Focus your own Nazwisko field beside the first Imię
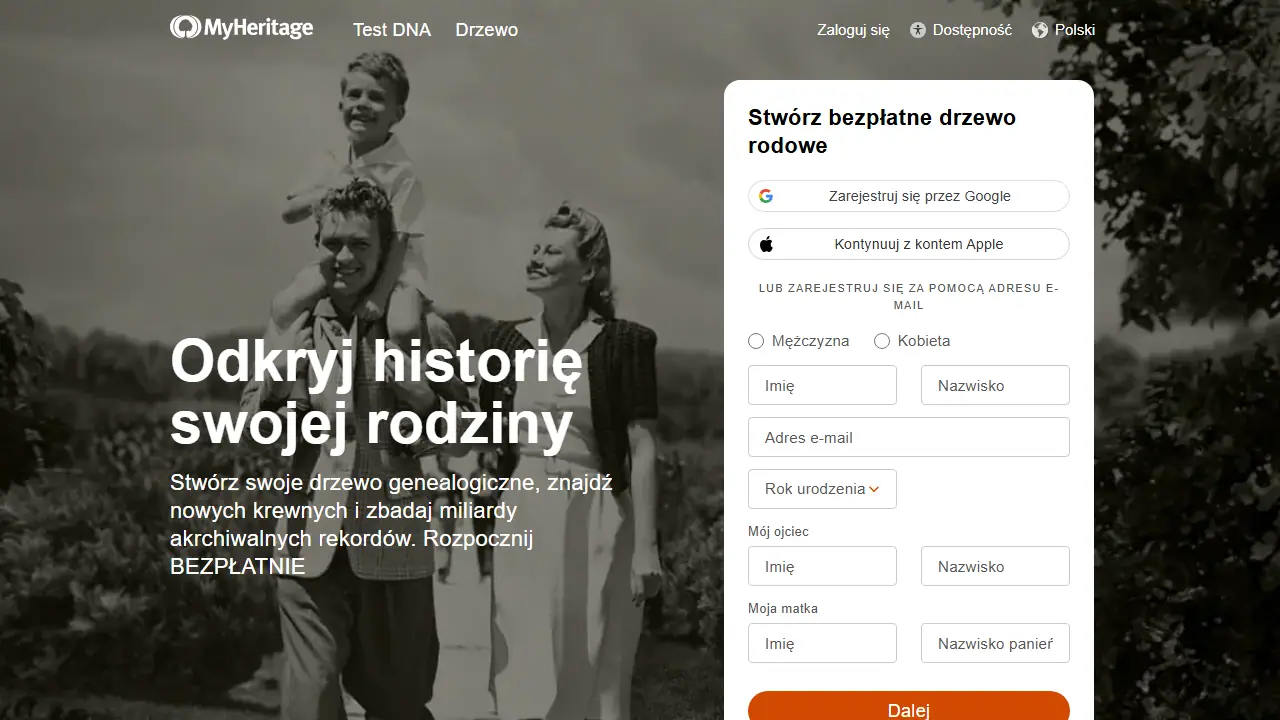The width and height of the screenshot is (1280, 720). tap(995, 385)
